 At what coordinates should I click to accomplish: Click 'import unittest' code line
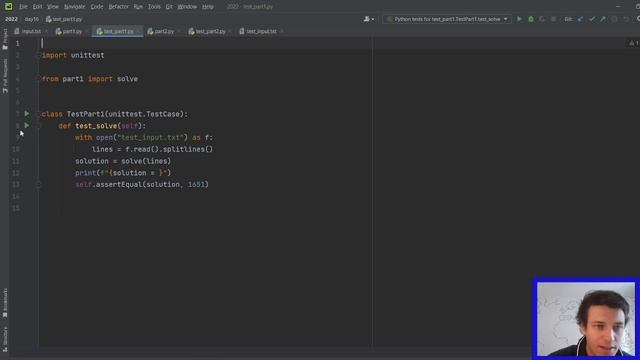click(x=73, y=55)
